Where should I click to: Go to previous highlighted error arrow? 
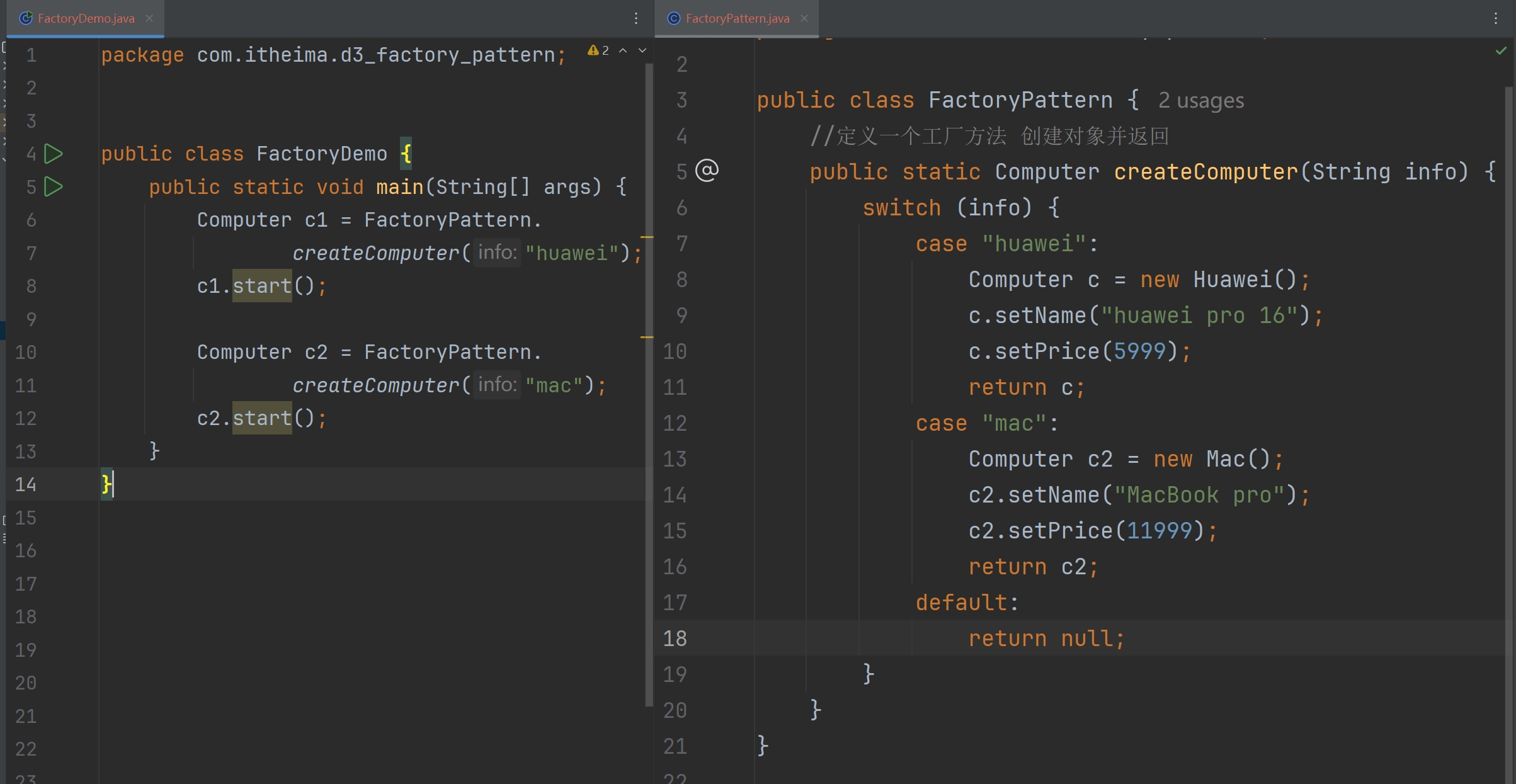point(623,50)
